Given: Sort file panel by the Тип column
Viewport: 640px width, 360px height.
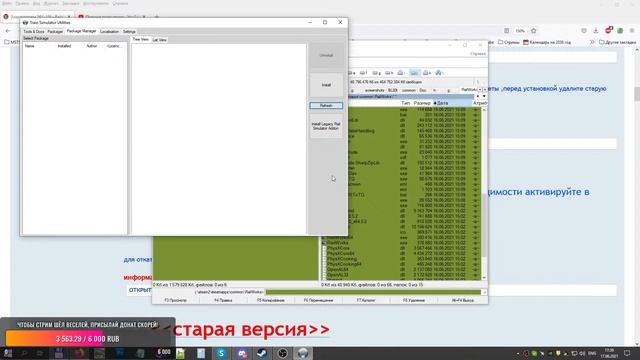Looking at the screenshot, I should tap(405, 103).
